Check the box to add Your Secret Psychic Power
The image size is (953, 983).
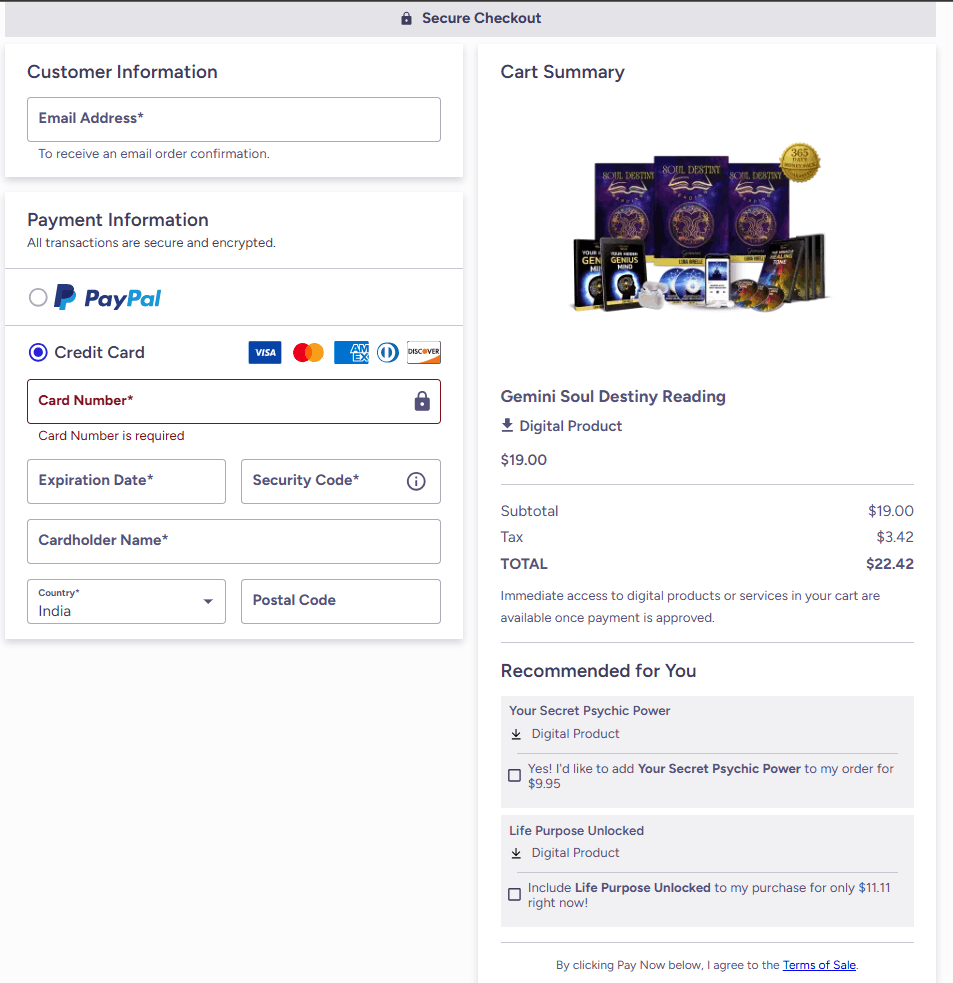point(515,775)
